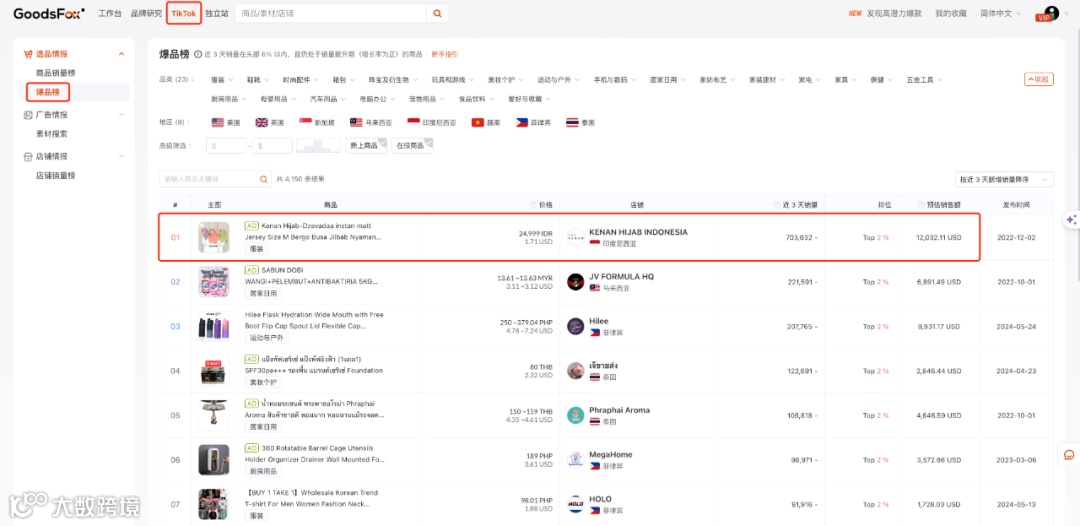This screenshot has height=526, width=1080.
Task: Open the 简体中文 language dropdown
Action: pyautogui.click(x=1001, y=13)
